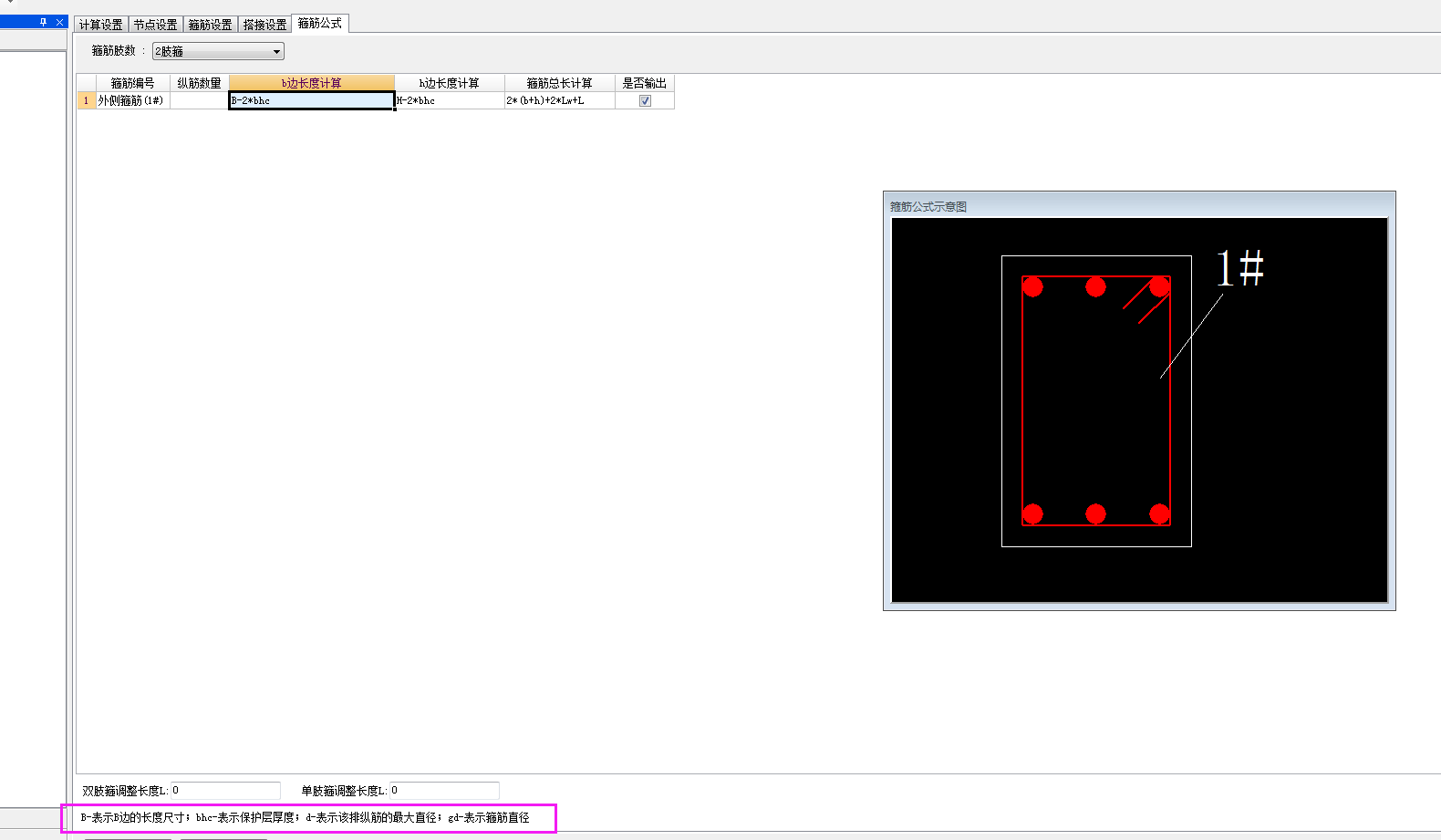Click the 箍筋编号 column header
This screenshot has width=1441, height=840.
[132, 83]
